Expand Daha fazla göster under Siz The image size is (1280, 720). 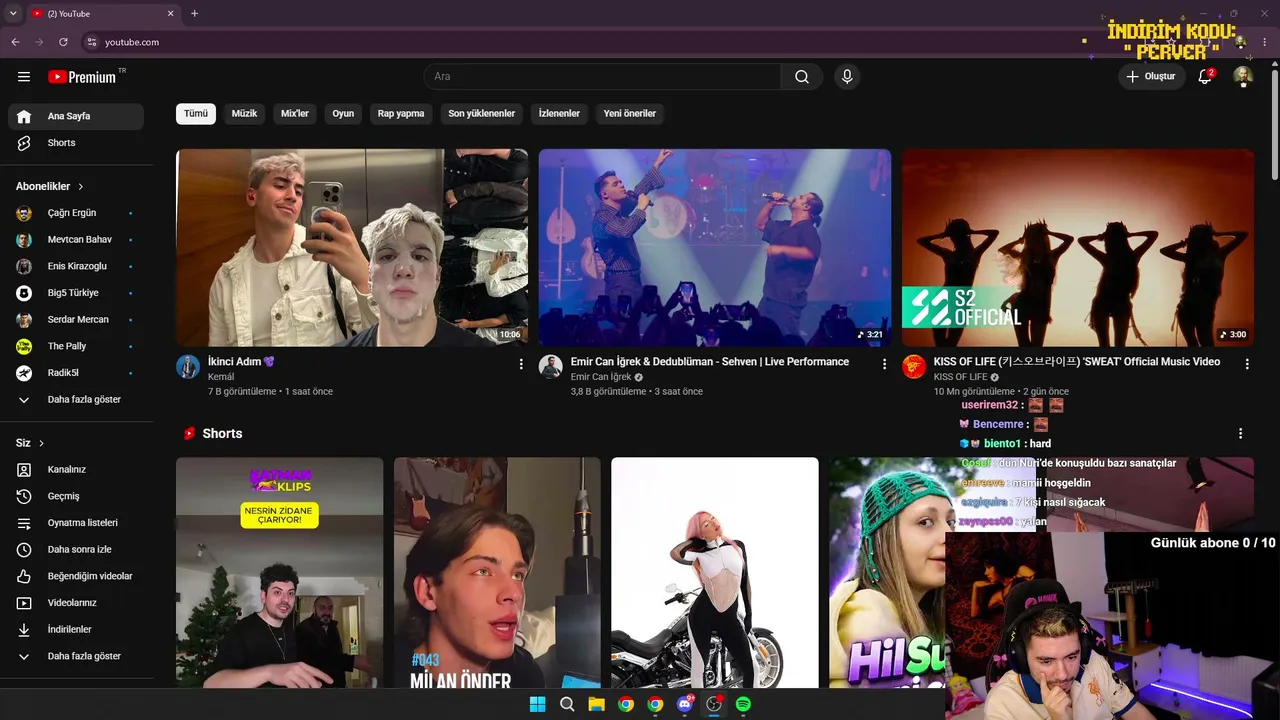click(76, 657)
